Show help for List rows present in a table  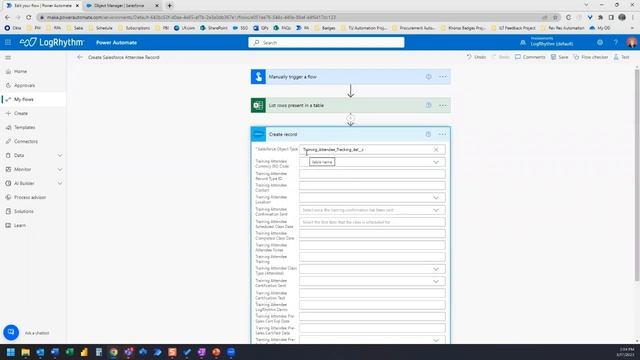click(x=428, y=105)
